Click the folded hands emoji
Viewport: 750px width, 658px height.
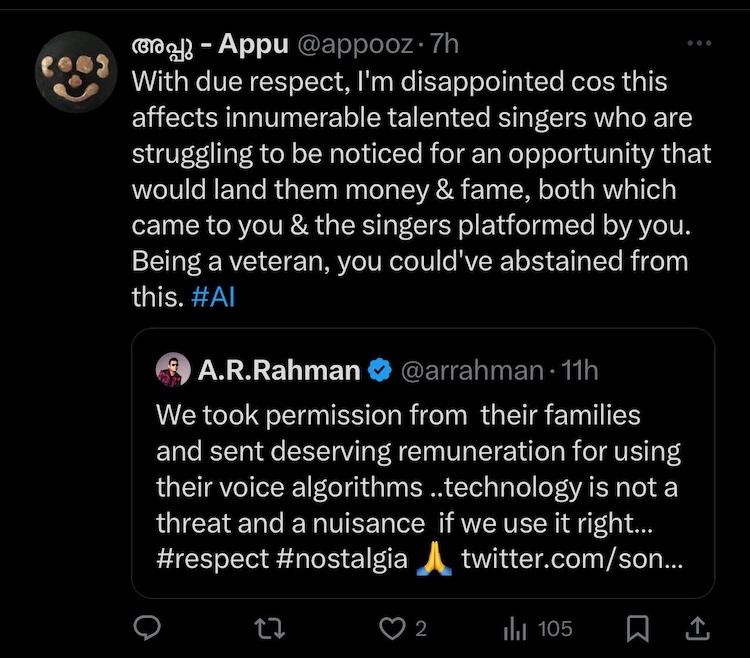[x=435, y=558]
